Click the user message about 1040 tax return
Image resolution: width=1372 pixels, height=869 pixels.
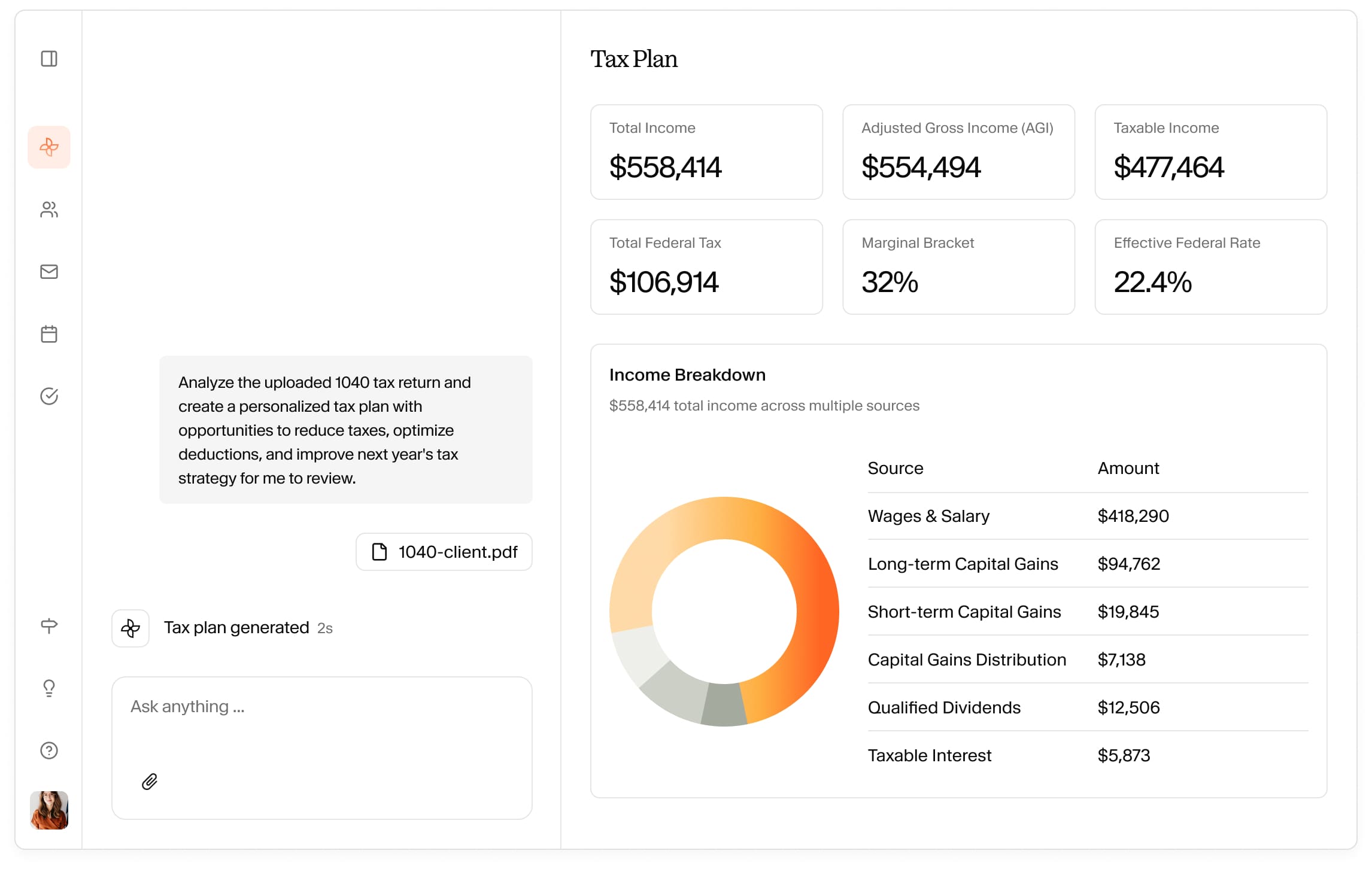click(346, 430)
